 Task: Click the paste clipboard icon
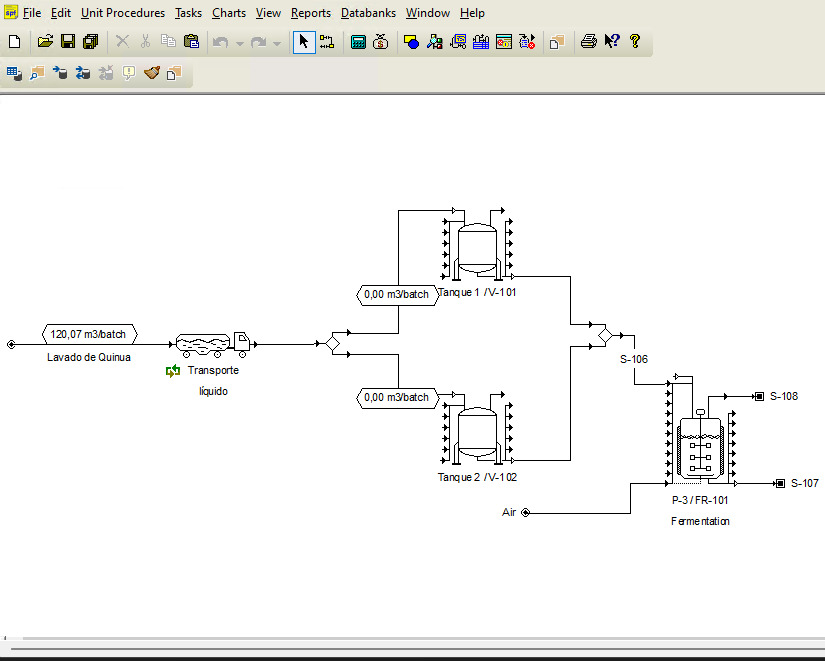pos(192,42)
